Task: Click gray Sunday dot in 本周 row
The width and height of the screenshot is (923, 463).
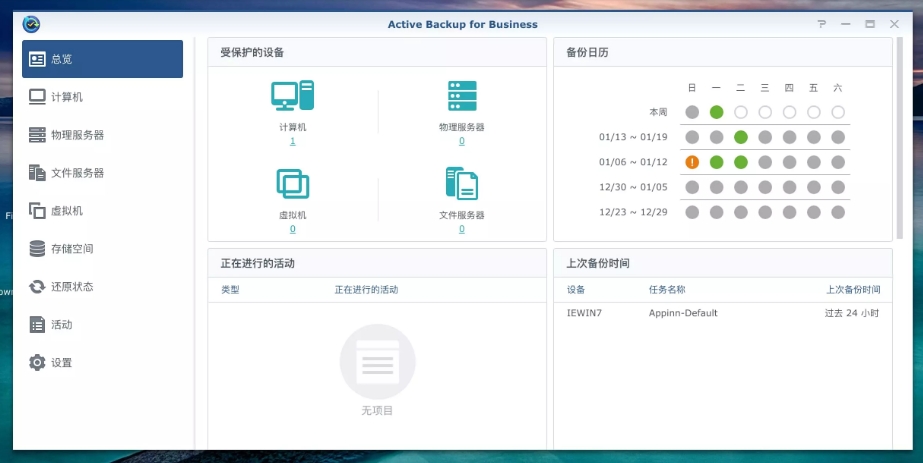Action: [692, 112]
